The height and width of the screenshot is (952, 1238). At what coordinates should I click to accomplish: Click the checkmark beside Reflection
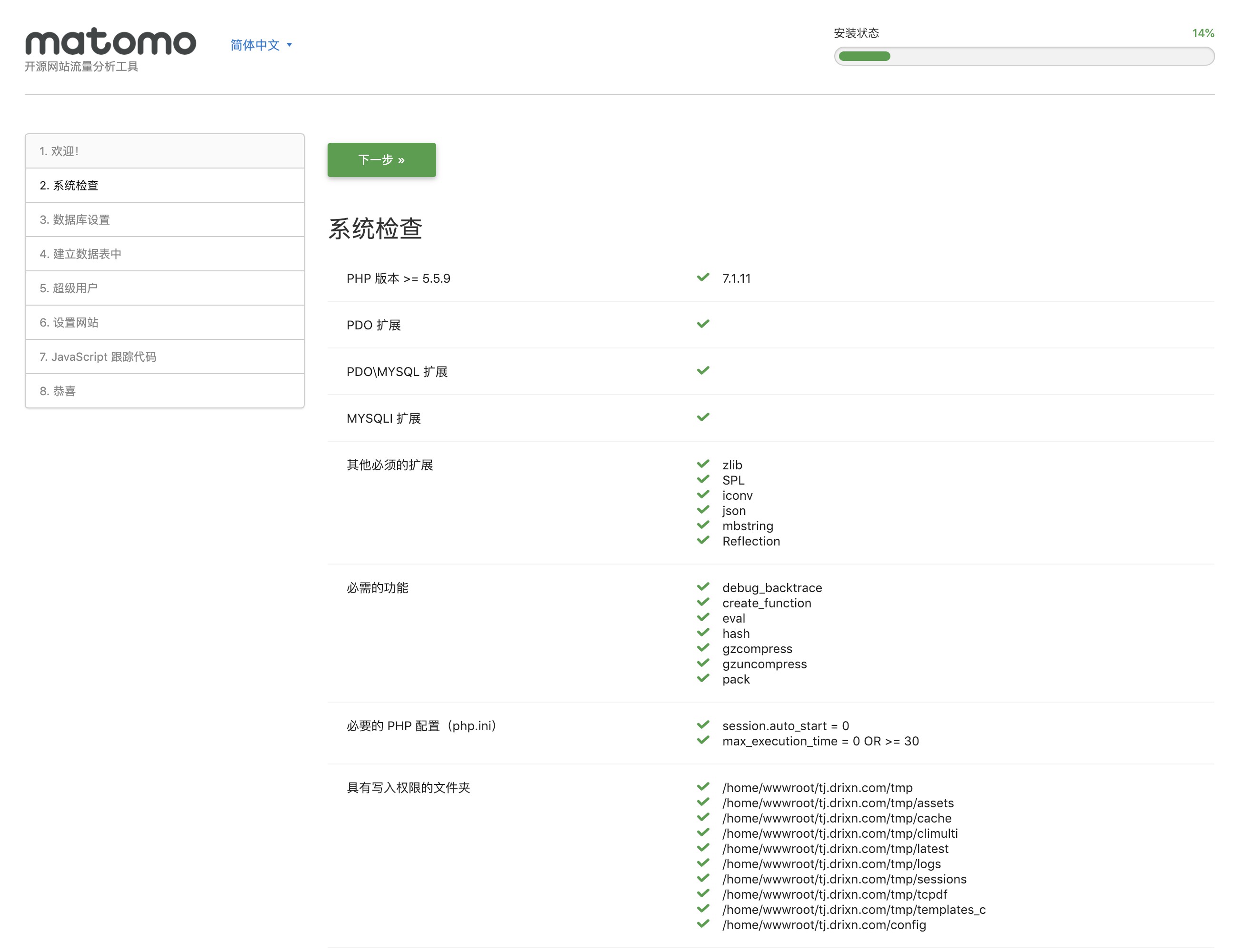coord(703,540)
